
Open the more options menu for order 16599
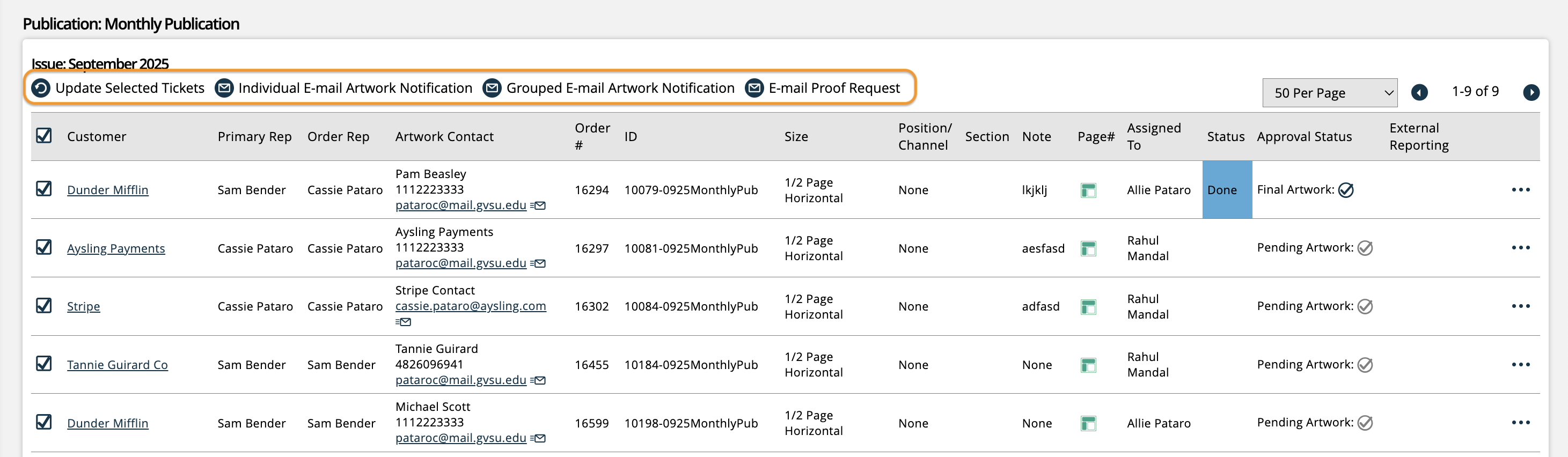pyautogui.click(x=1521, y=423)
